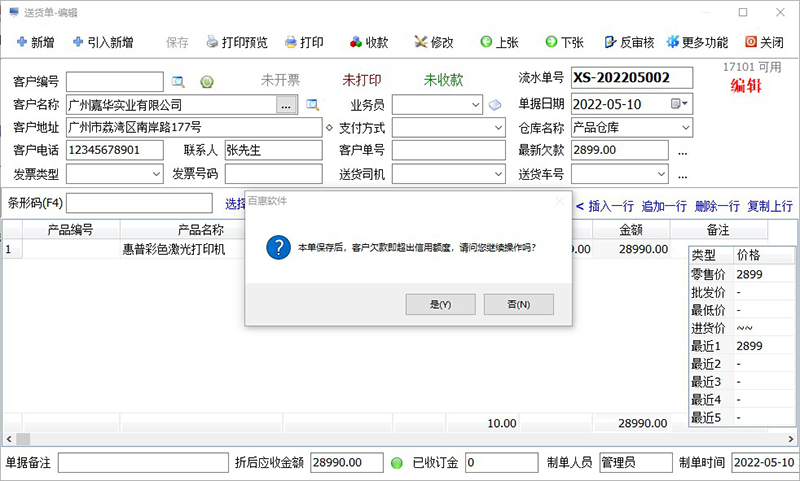The width and height of the screenshot is (800, 481).
Task: Click the 发票号码 input field
Action: click(x=273, y=174)
